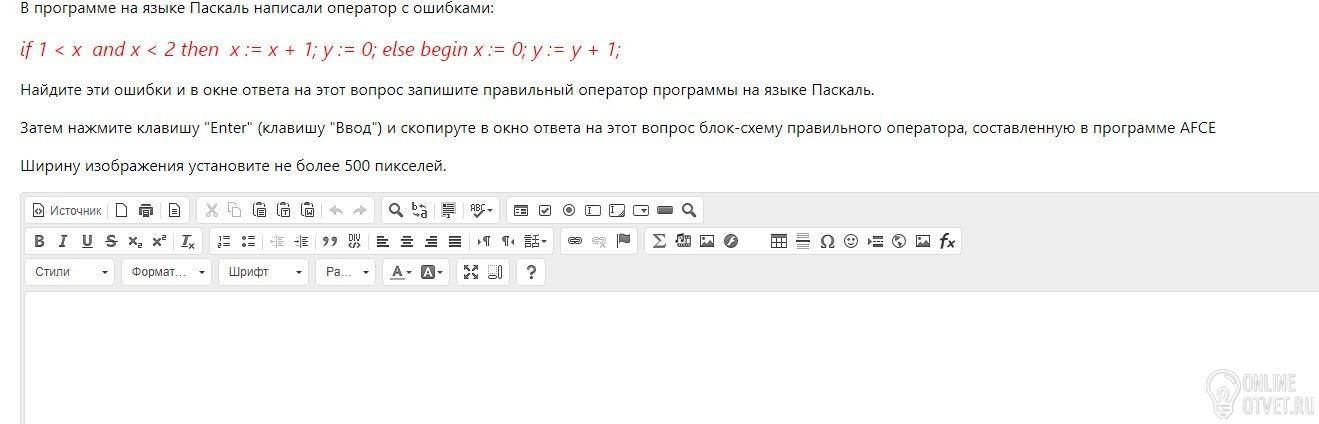
Task: Toggle italic formatting
Action: (x=63, y=241)
